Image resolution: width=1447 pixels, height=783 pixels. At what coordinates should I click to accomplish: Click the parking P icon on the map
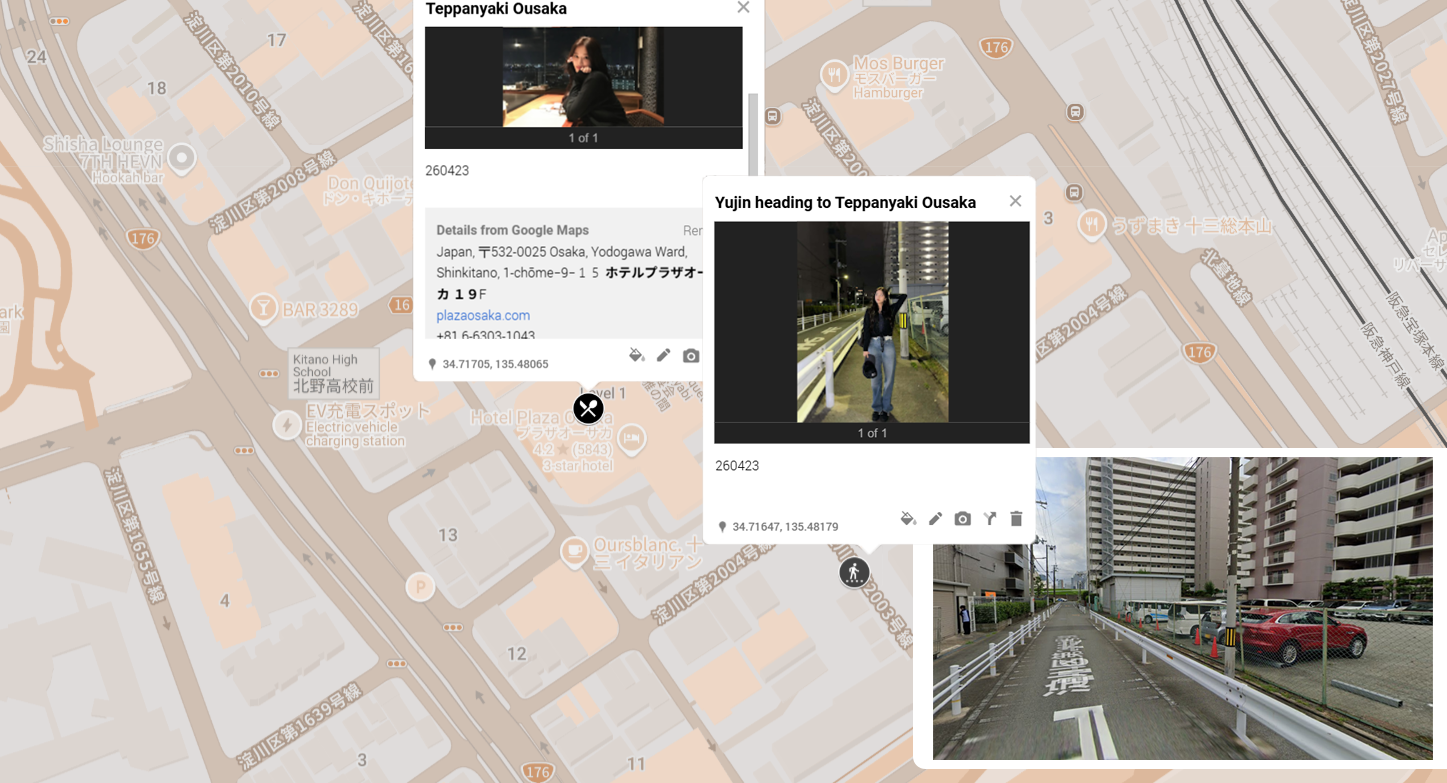(x=420, y=587)
